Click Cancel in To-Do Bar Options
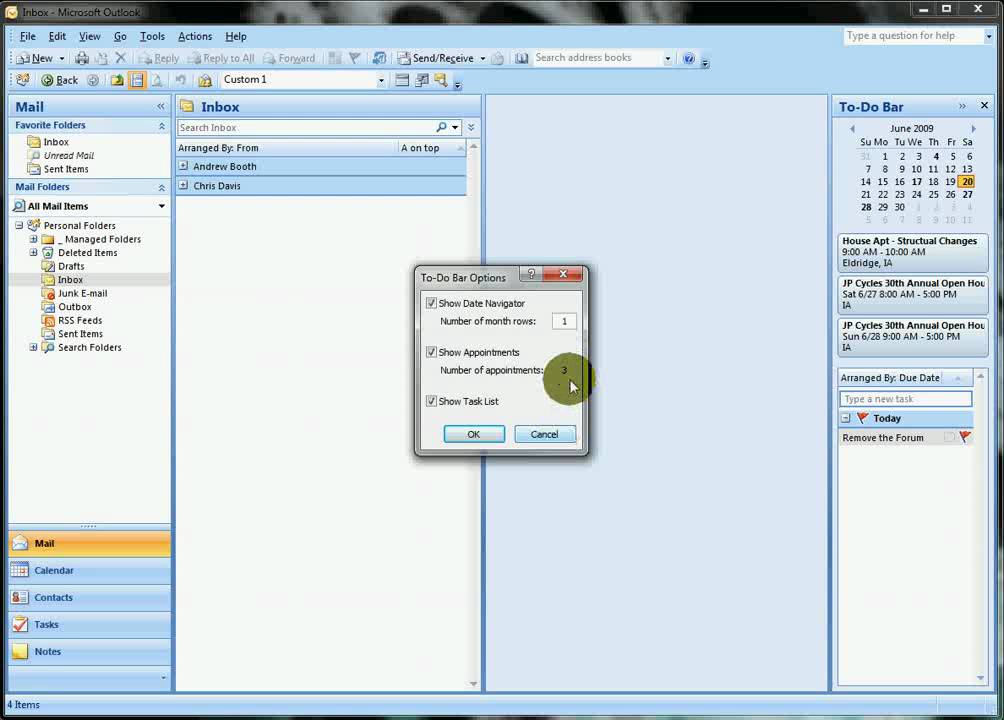Image resolution: width=1004 pixels, height=720 pixels. click(x=545, y=434)
